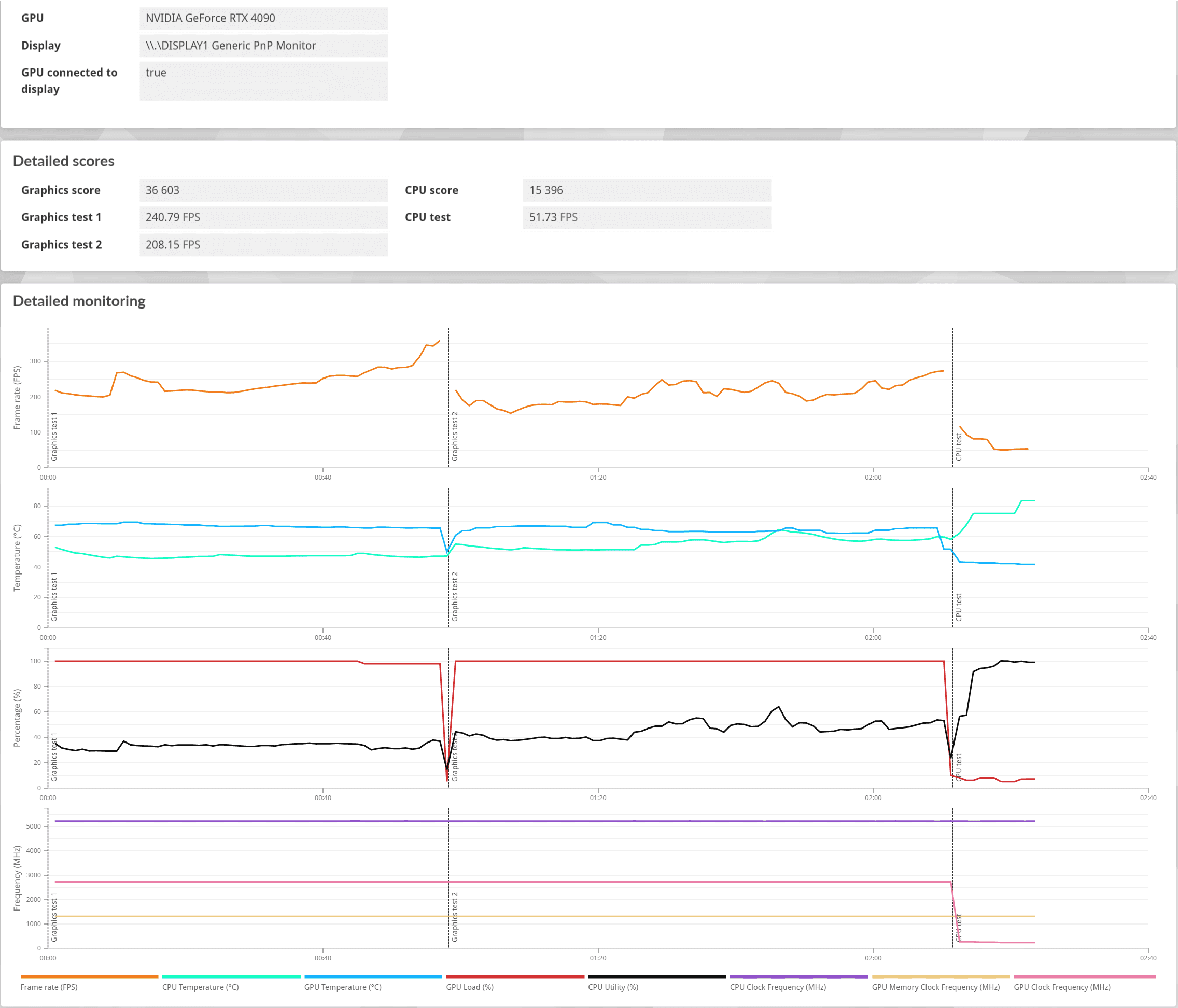Click the Frame rate (FPS) axis title

(x=17, y=397)
